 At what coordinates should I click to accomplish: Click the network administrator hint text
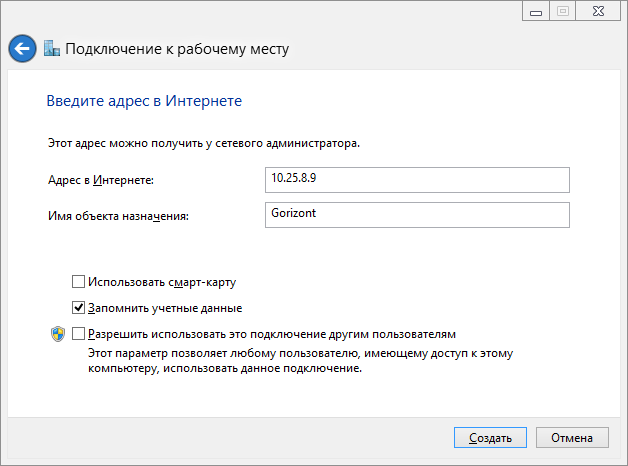[x=203, y=144]
